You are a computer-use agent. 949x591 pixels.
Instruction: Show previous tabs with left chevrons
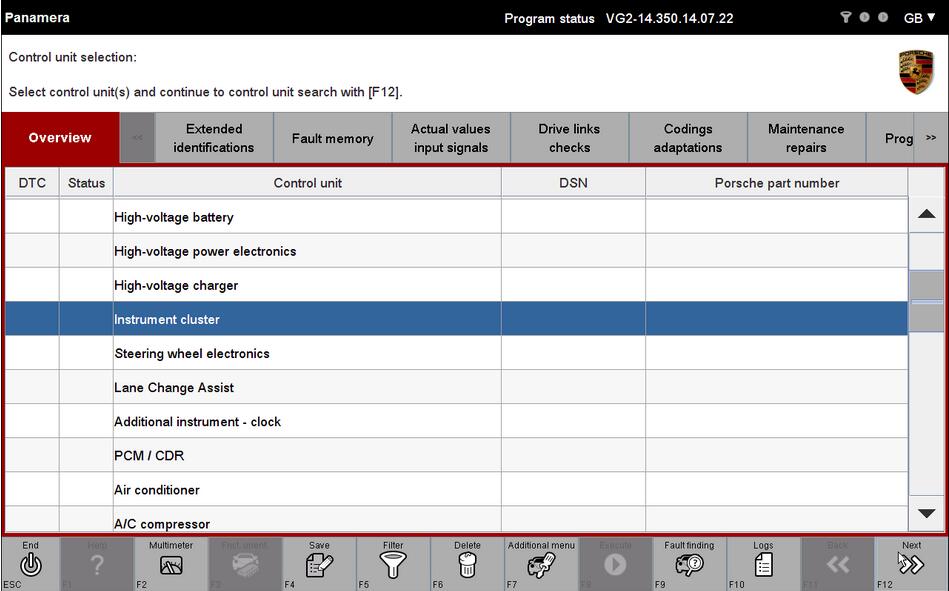(137, 138)
